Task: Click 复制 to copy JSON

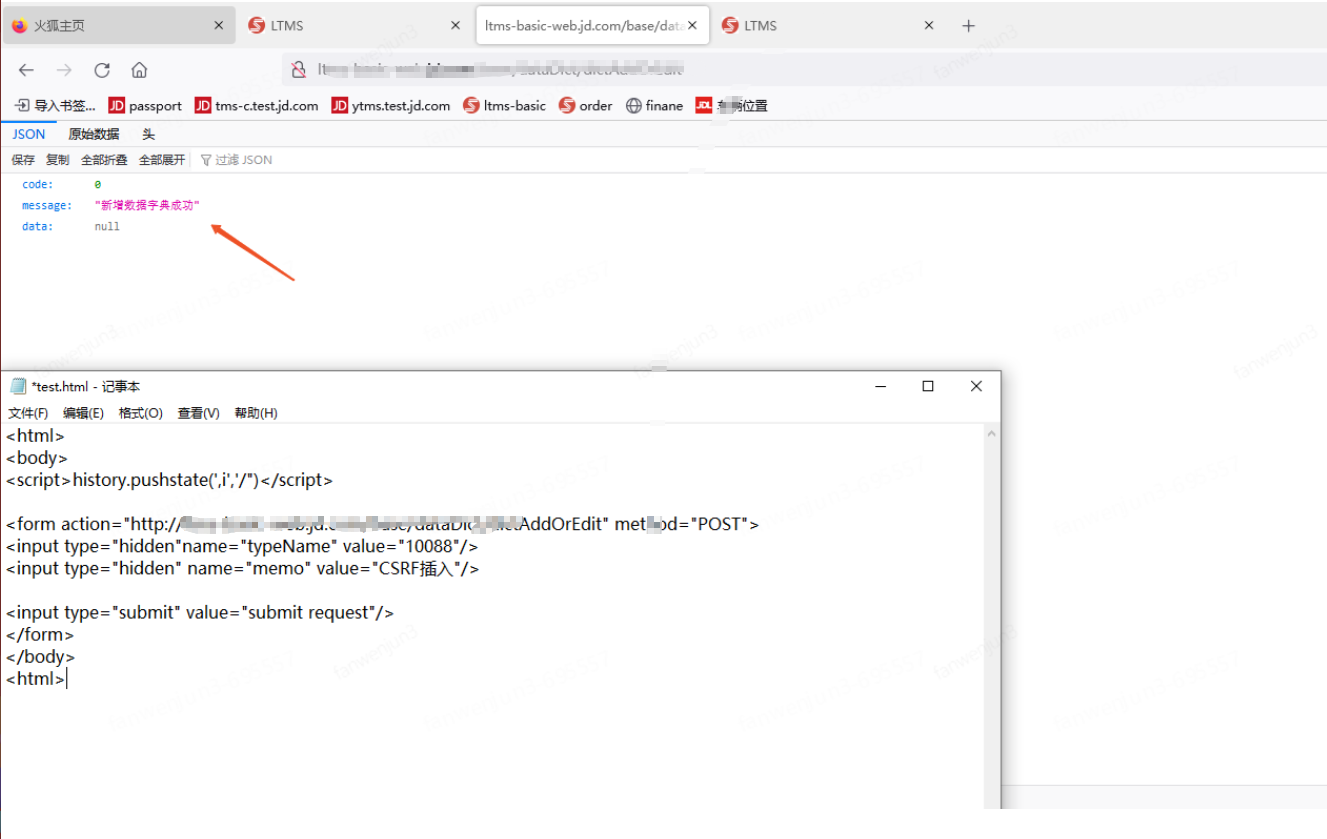Action: (58, 160)
